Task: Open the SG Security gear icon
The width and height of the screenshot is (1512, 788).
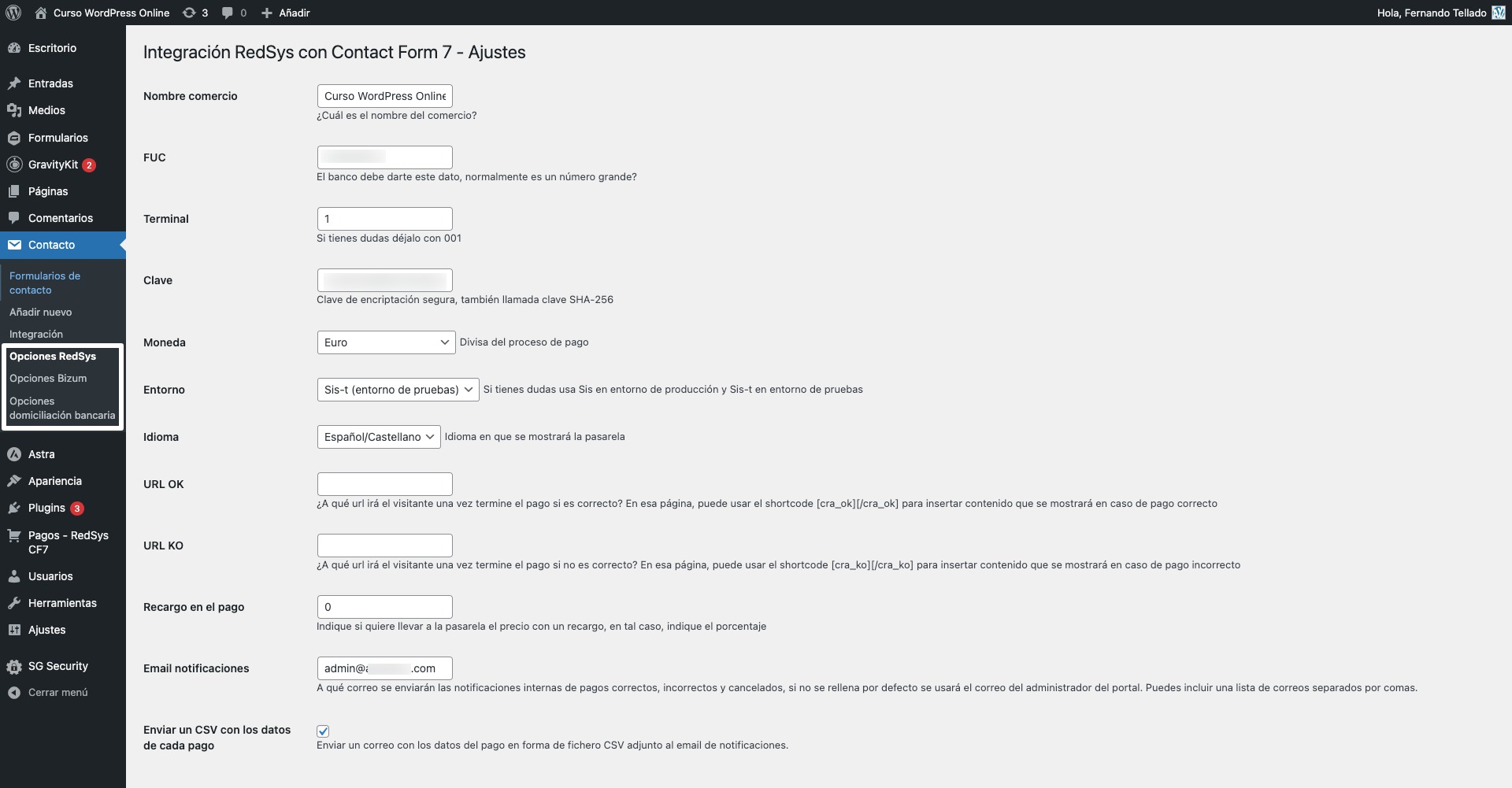Action: pos(14,666)
